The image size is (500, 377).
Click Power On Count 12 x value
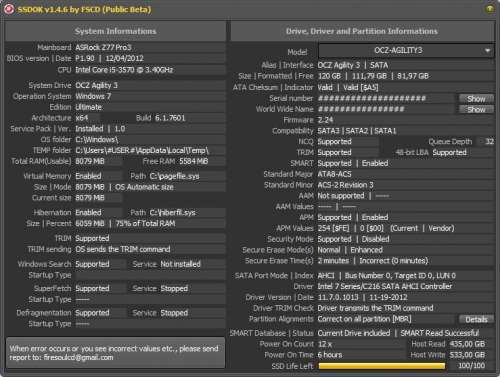pos(325,344)
